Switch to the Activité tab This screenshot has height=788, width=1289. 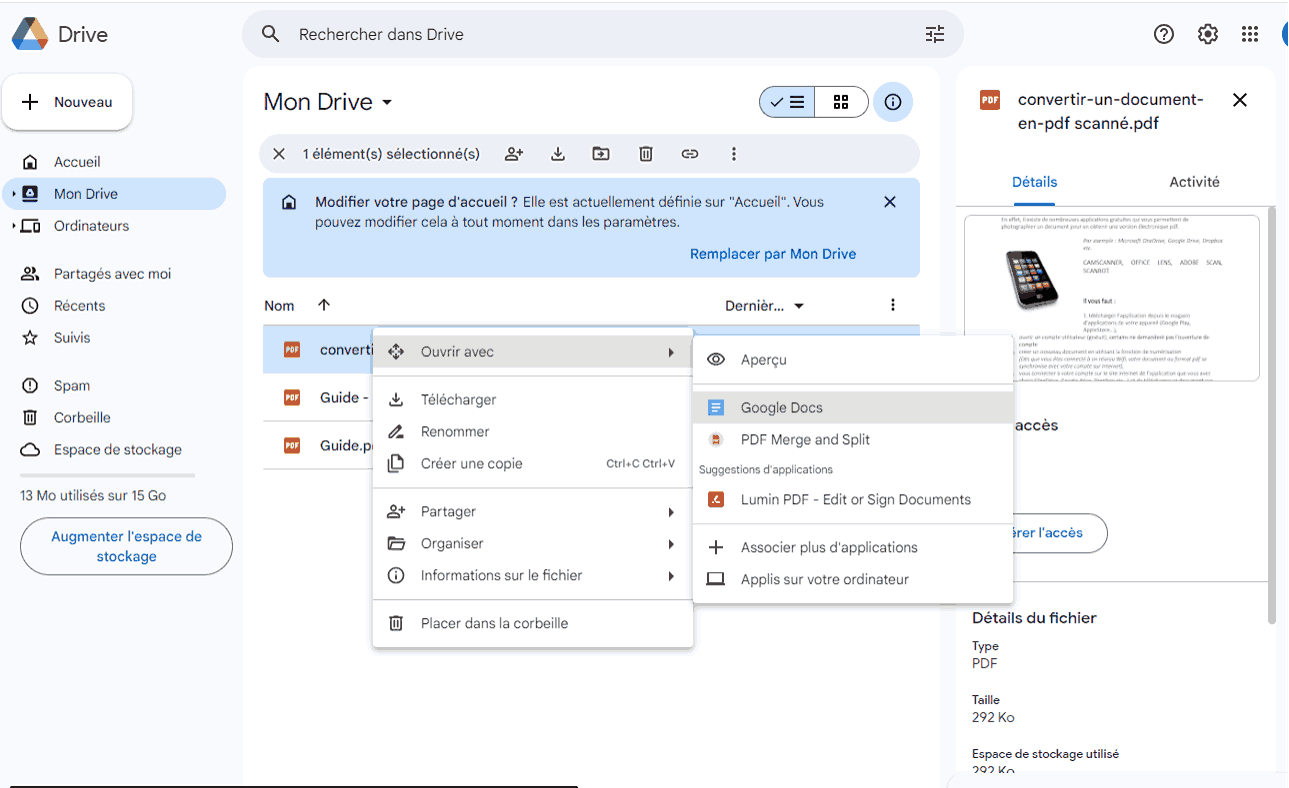coord(1194,182)
